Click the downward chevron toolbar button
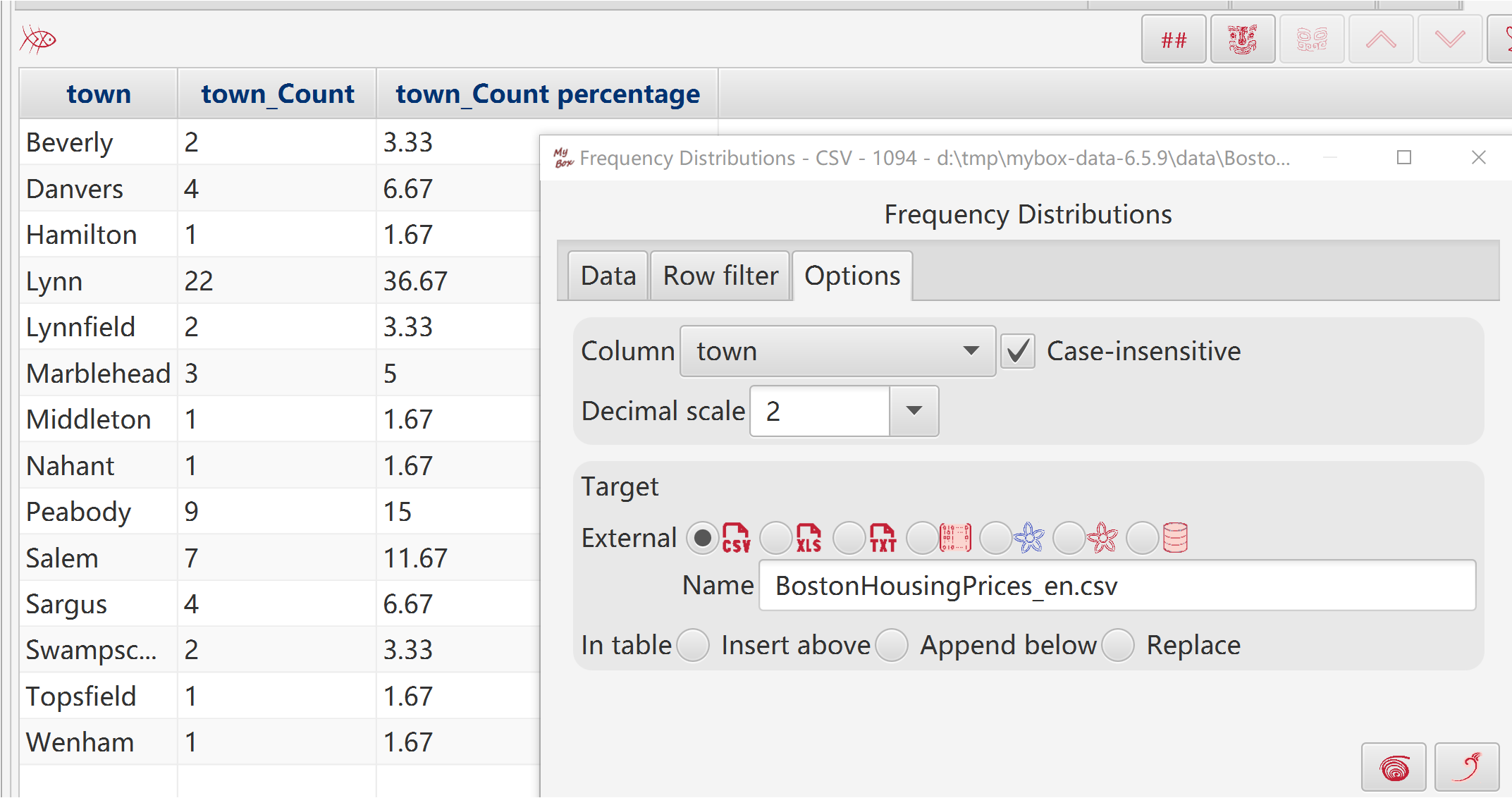Image resolution: width=1512 pixels, height=798 pixels. 1450,39
